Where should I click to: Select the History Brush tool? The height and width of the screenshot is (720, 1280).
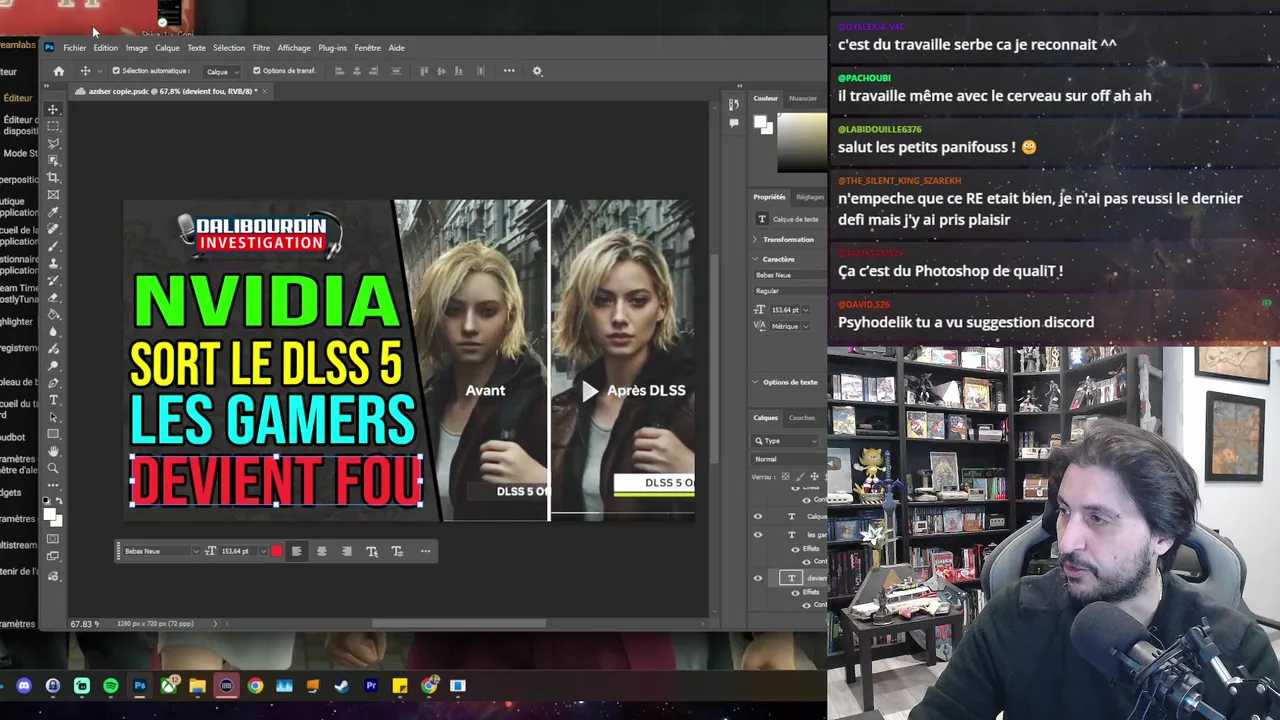point(53,280)
